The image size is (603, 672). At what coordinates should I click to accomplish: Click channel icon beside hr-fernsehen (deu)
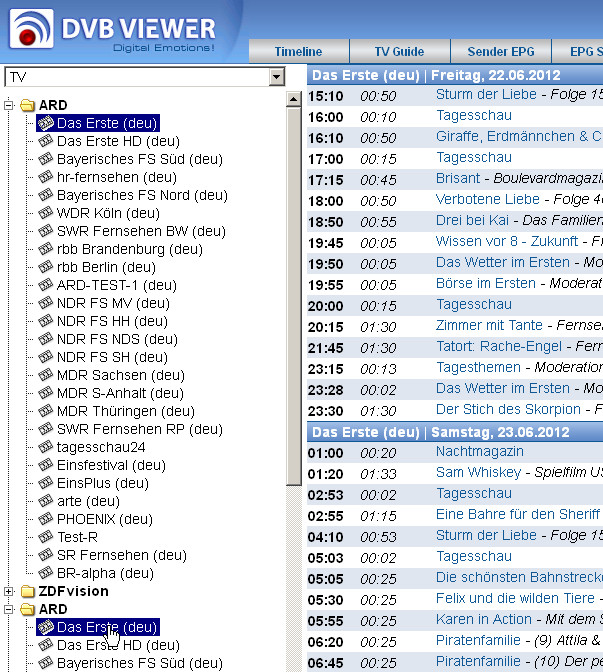click(45, 177)
